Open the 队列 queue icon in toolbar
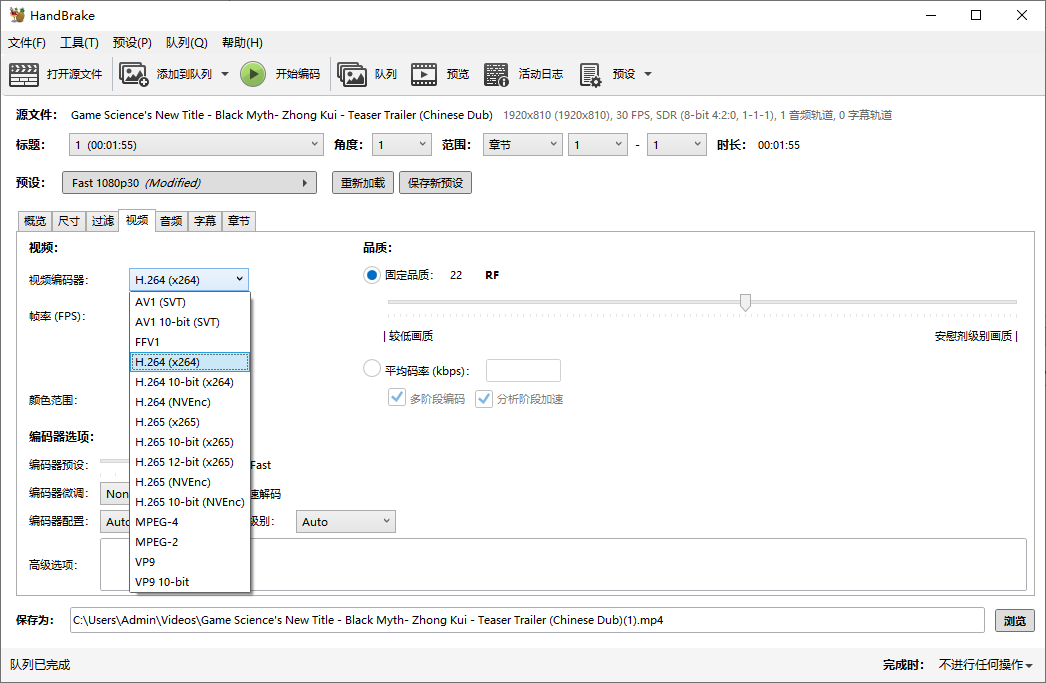 point(352,74)
